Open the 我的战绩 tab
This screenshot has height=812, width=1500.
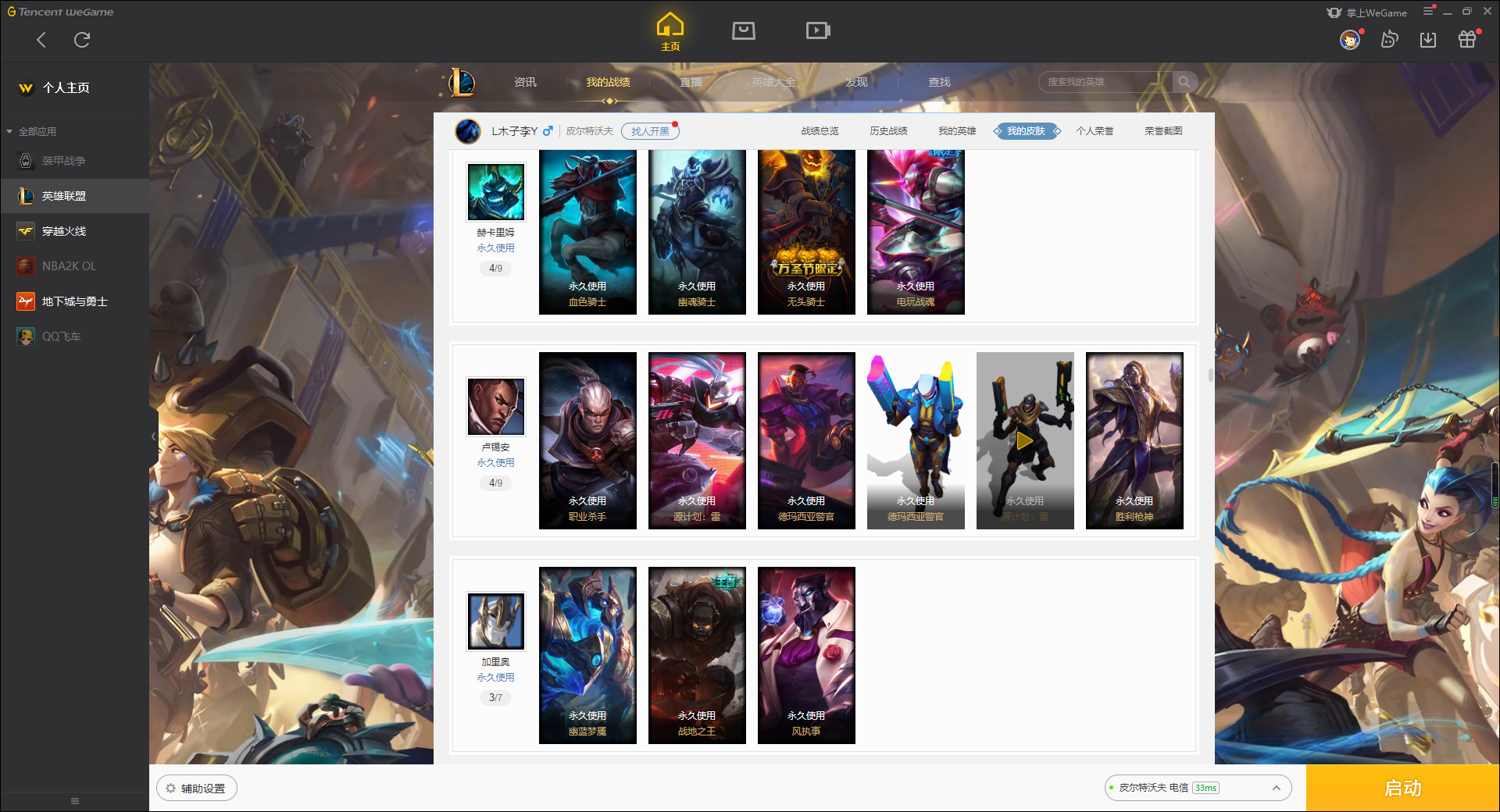pyautogui.click(x=608, y=82)
